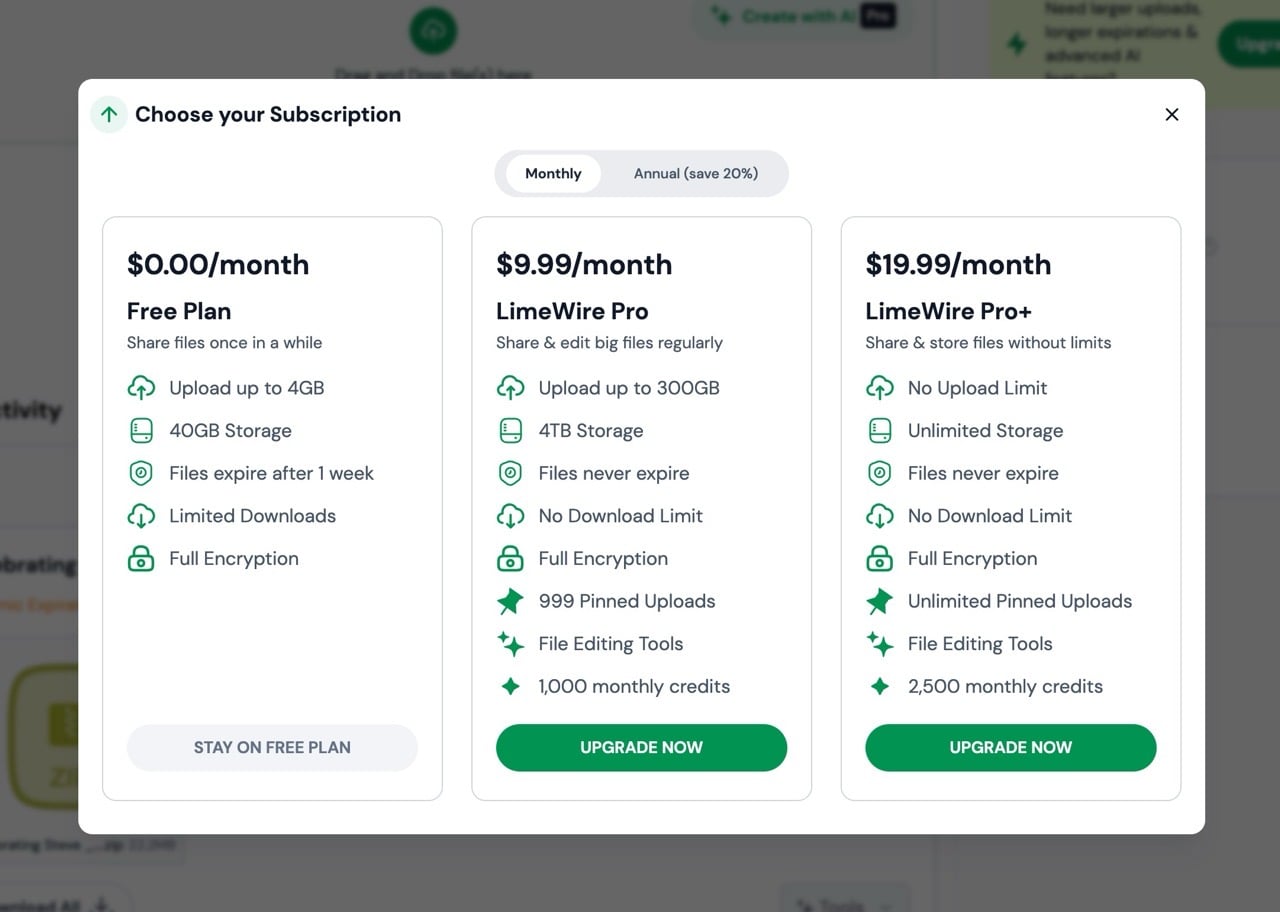1280x912 pixels.
Task: Click the pin icon next to 999 Pinned Uploads
Action: (x=510, y=601)
